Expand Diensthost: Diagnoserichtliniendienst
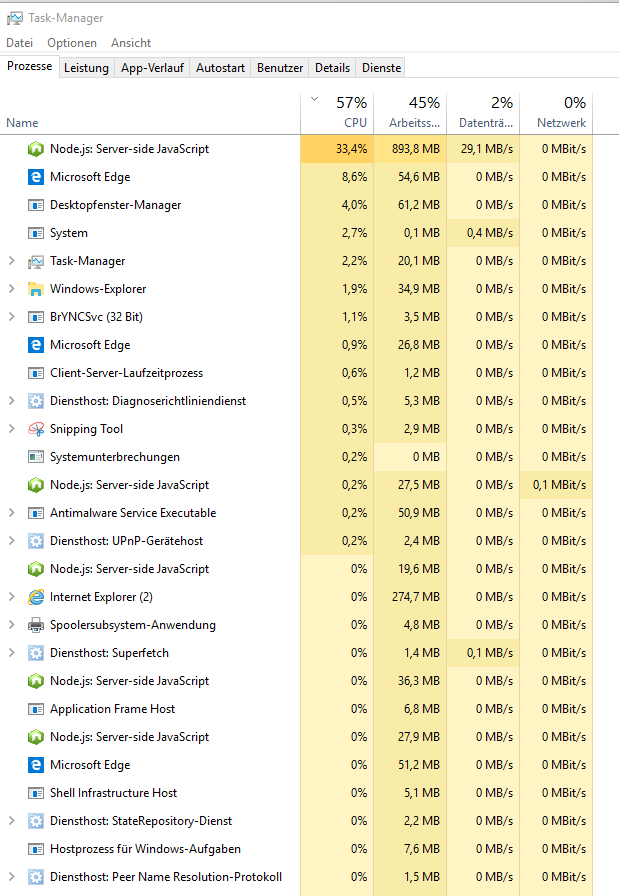 (x=11, y=401)
